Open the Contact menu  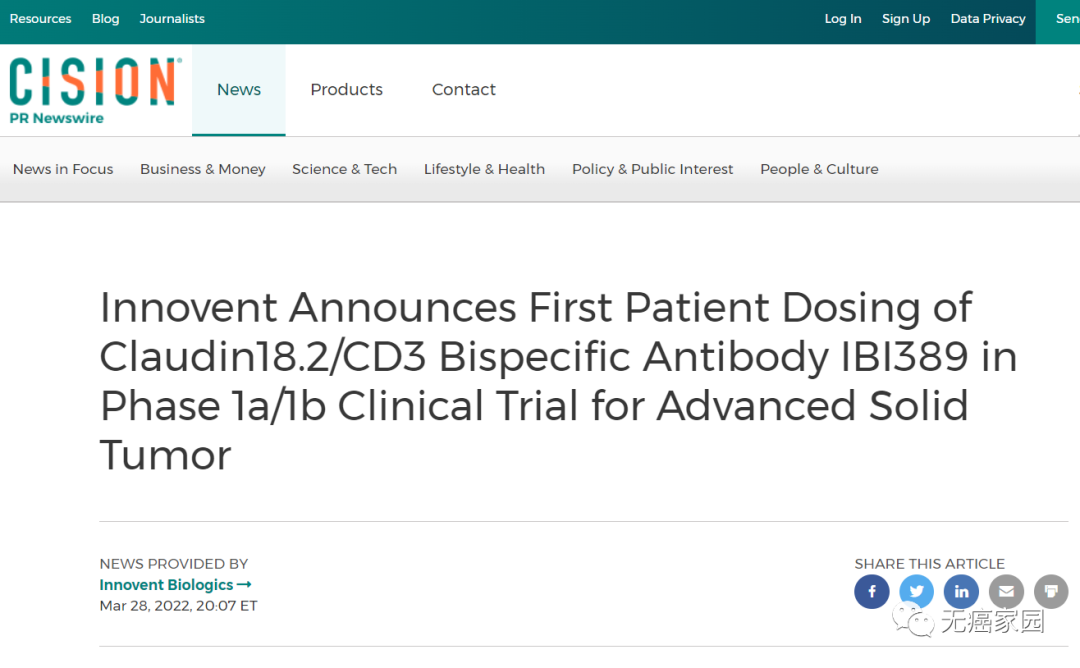pyautogui.click(x=464, y=90)
